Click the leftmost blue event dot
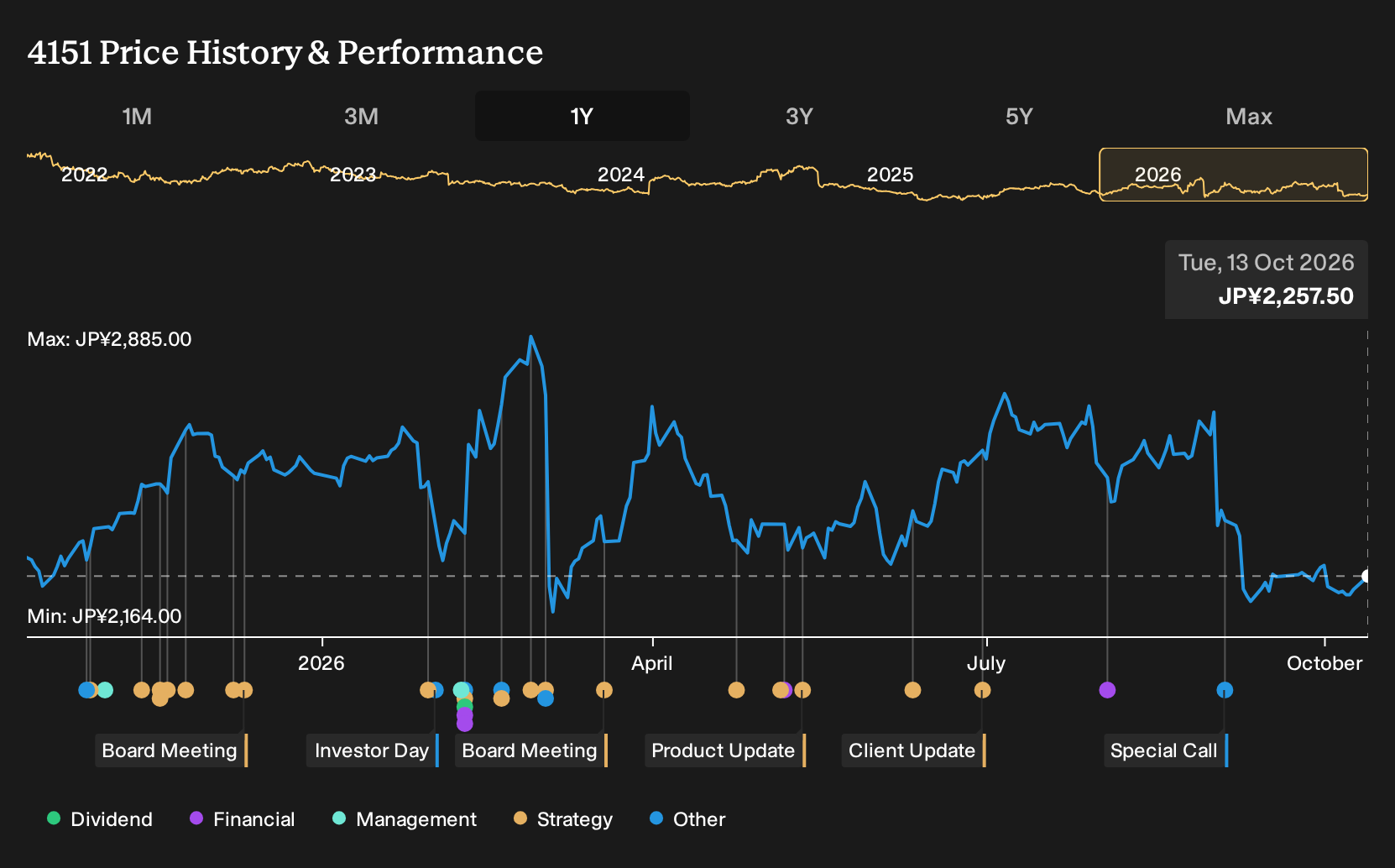Viewport: 1395px width, 868px height. click(86, 690)
